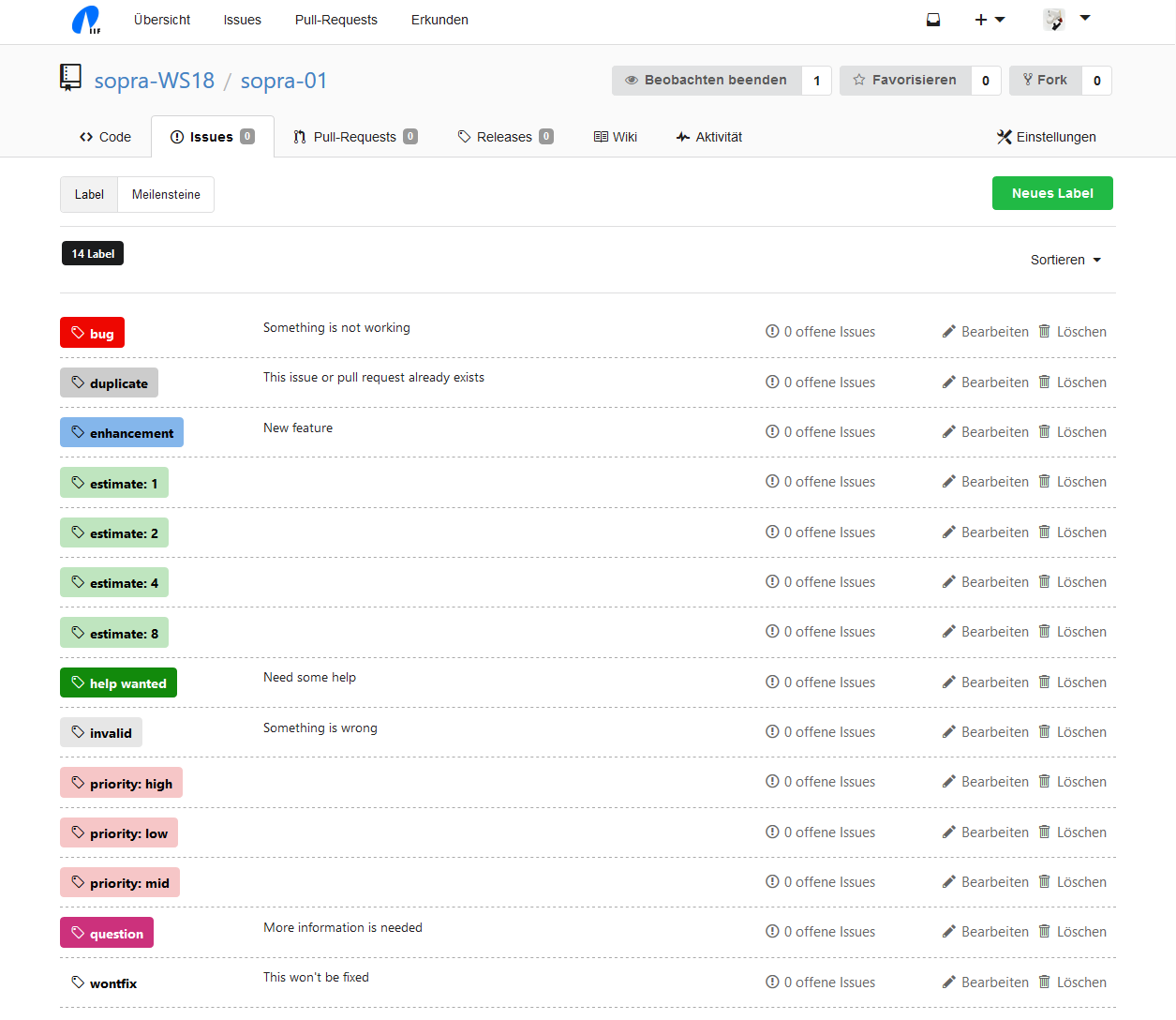Open the sopra-WS18 organization link
The width and height of the screenshot is (1176, 1020).
(x=155, y=81)
